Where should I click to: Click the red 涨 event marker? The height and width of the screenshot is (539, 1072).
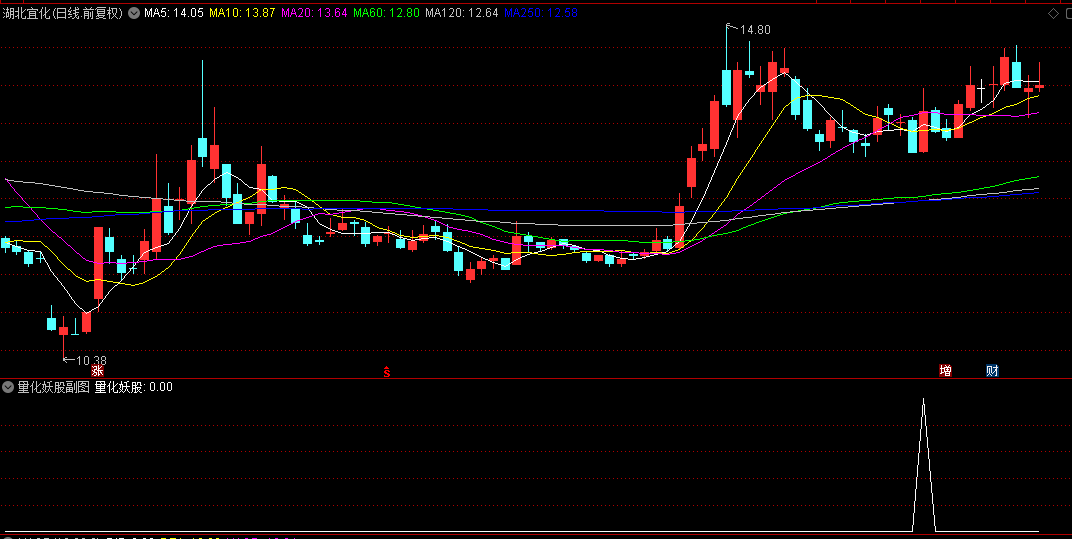(97, 371)
